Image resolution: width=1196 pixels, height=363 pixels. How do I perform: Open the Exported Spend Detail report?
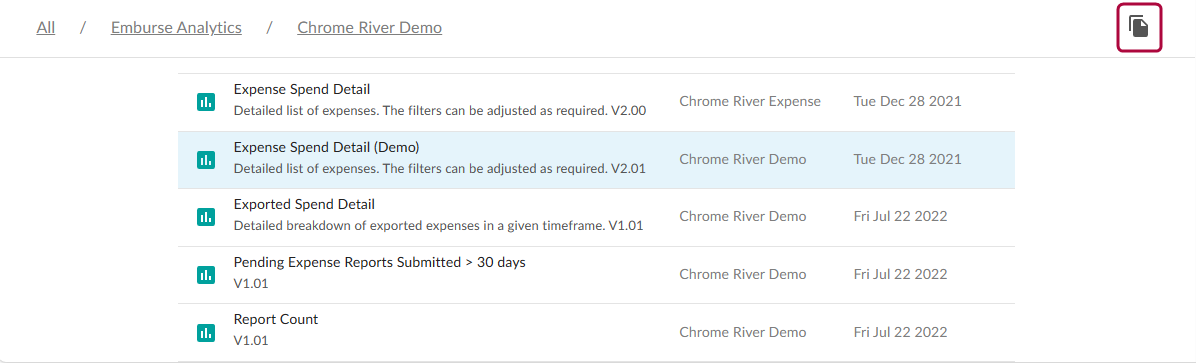click(304, 204)
